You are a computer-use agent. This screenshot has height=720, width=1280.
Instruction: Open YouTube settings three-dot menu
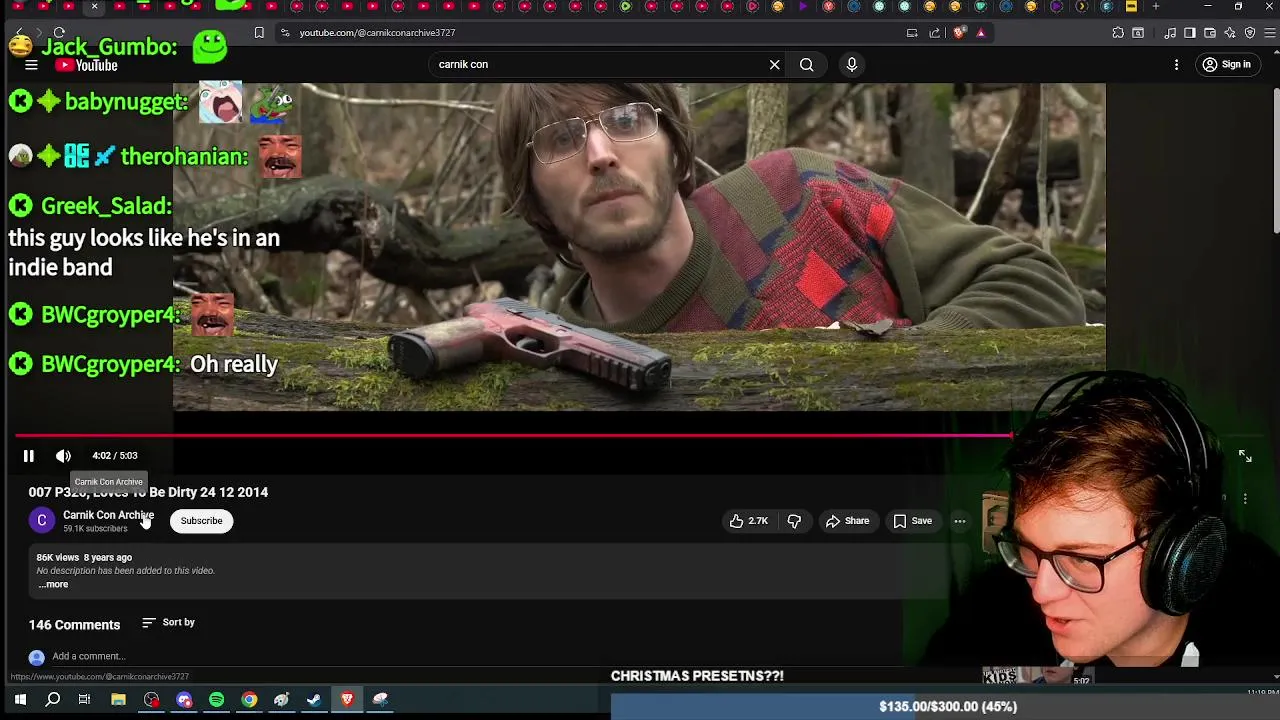point(1176,65)
